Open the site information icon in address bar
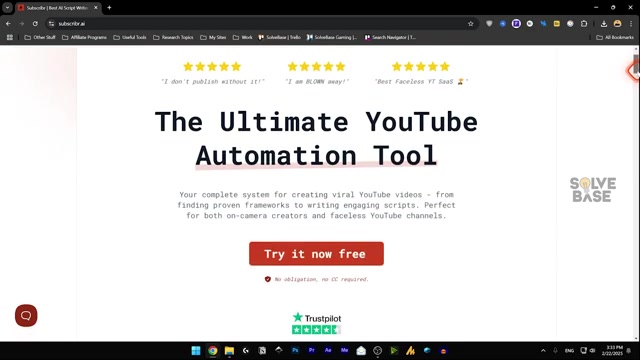640x360 pixels. pos(51,24)
